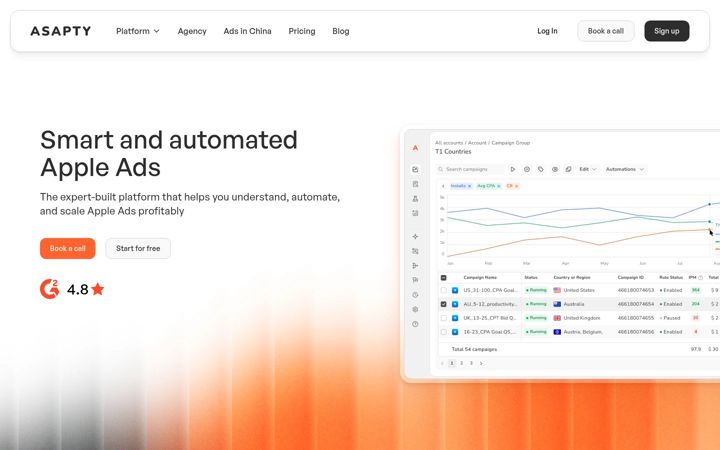Expand the Platform dropdown menu
This screenshot has height=450, width=720.
pyautogui.click(x=138, y=31)
